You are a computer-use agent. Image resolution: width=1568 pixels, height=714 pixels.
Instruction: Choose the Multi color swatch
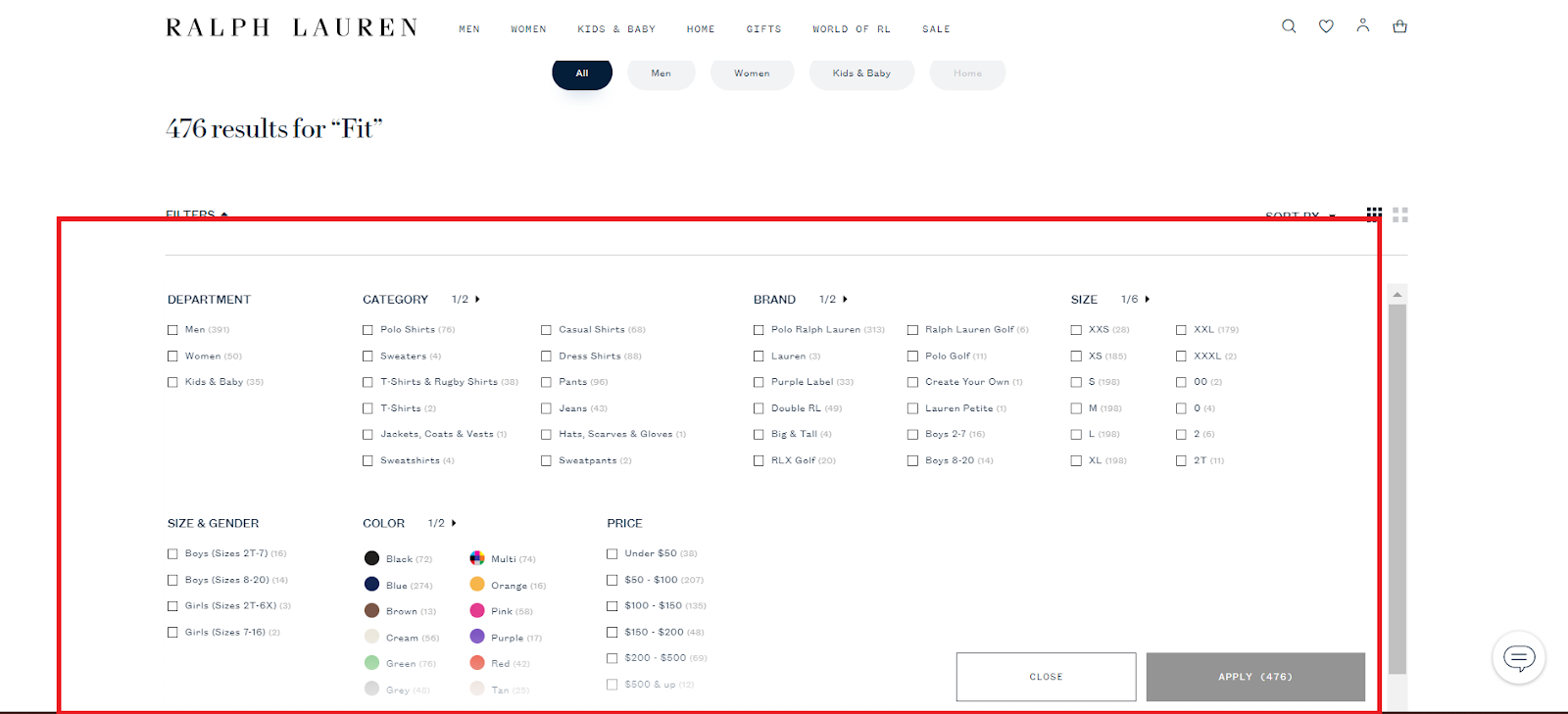coord(477,558)
